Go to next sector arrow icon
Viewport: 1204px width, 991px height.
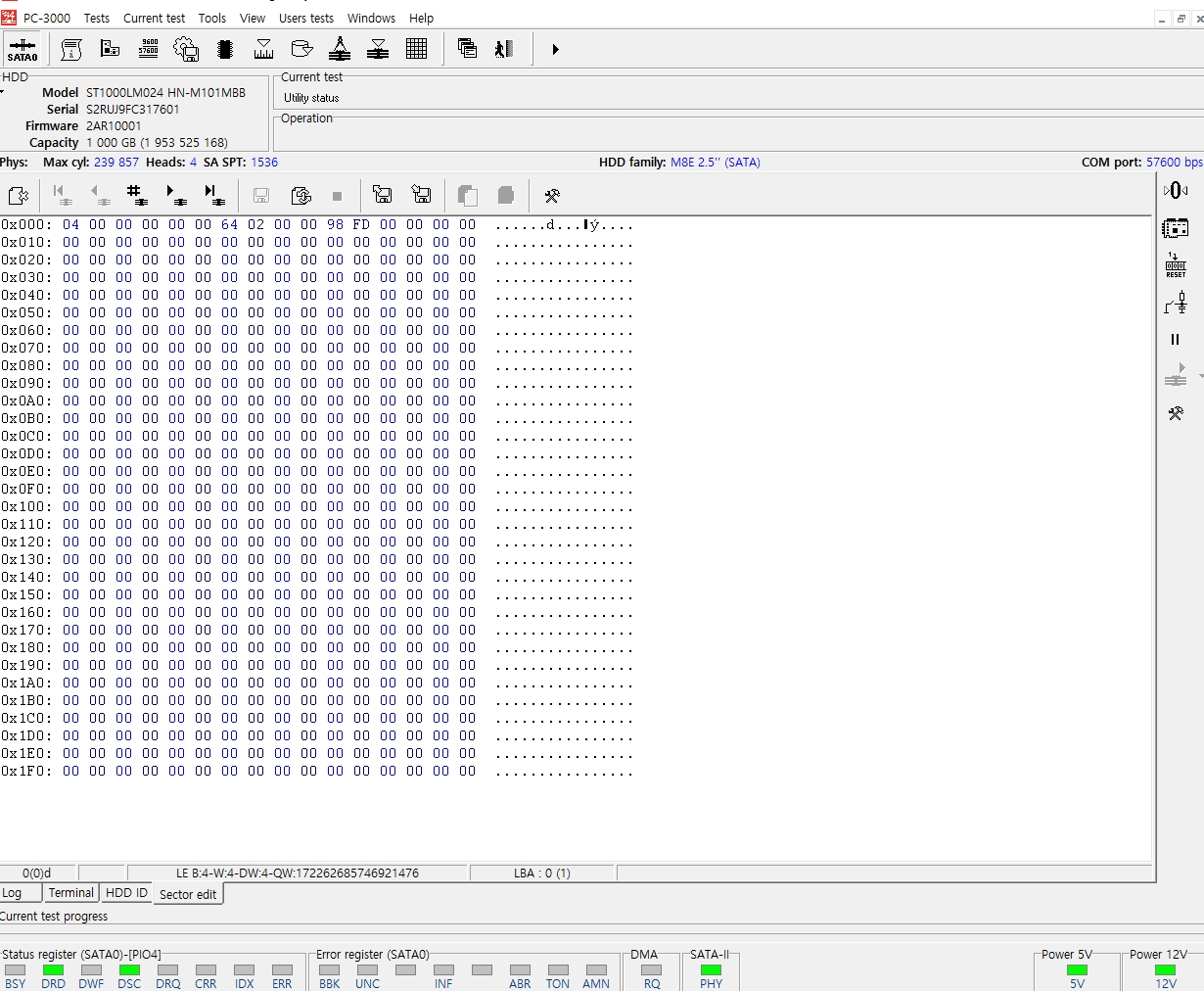click(175, 195)
